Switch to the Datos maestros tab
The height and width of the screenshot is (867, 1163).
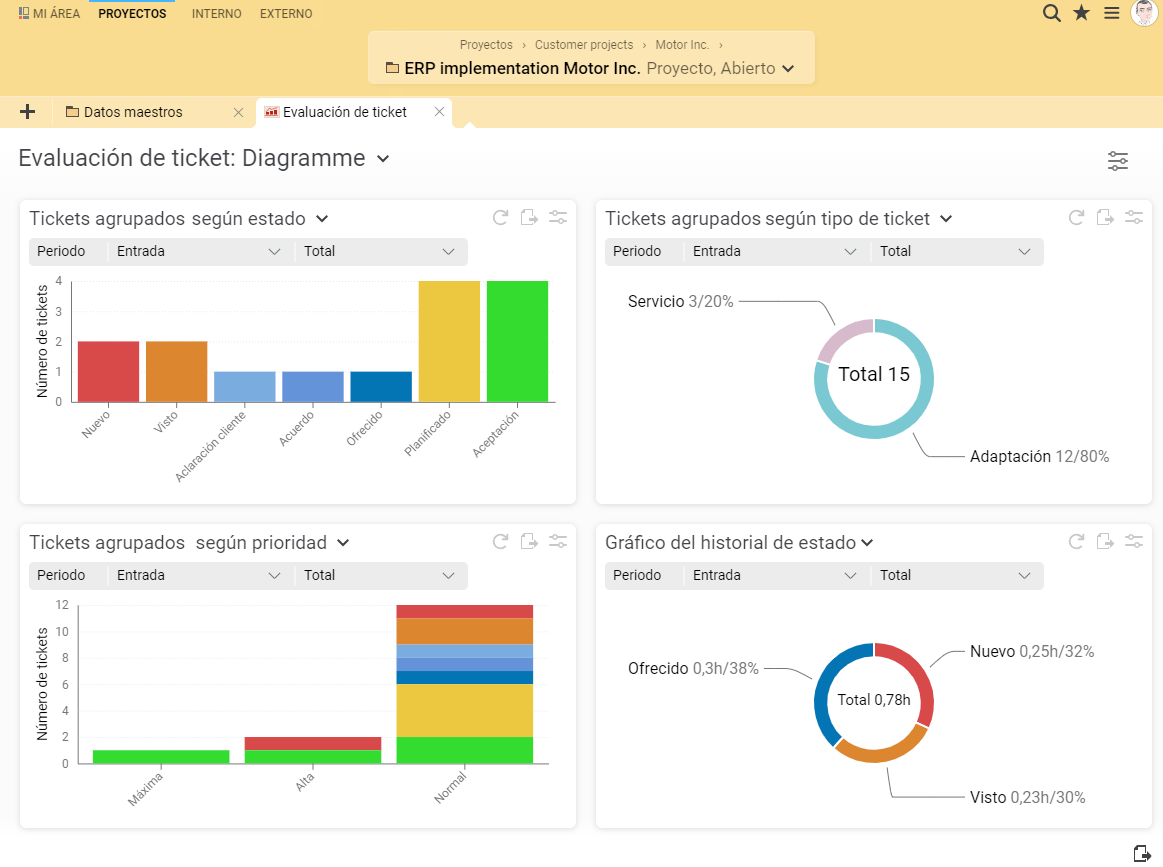pyautogui.click(x=133, y=112)
